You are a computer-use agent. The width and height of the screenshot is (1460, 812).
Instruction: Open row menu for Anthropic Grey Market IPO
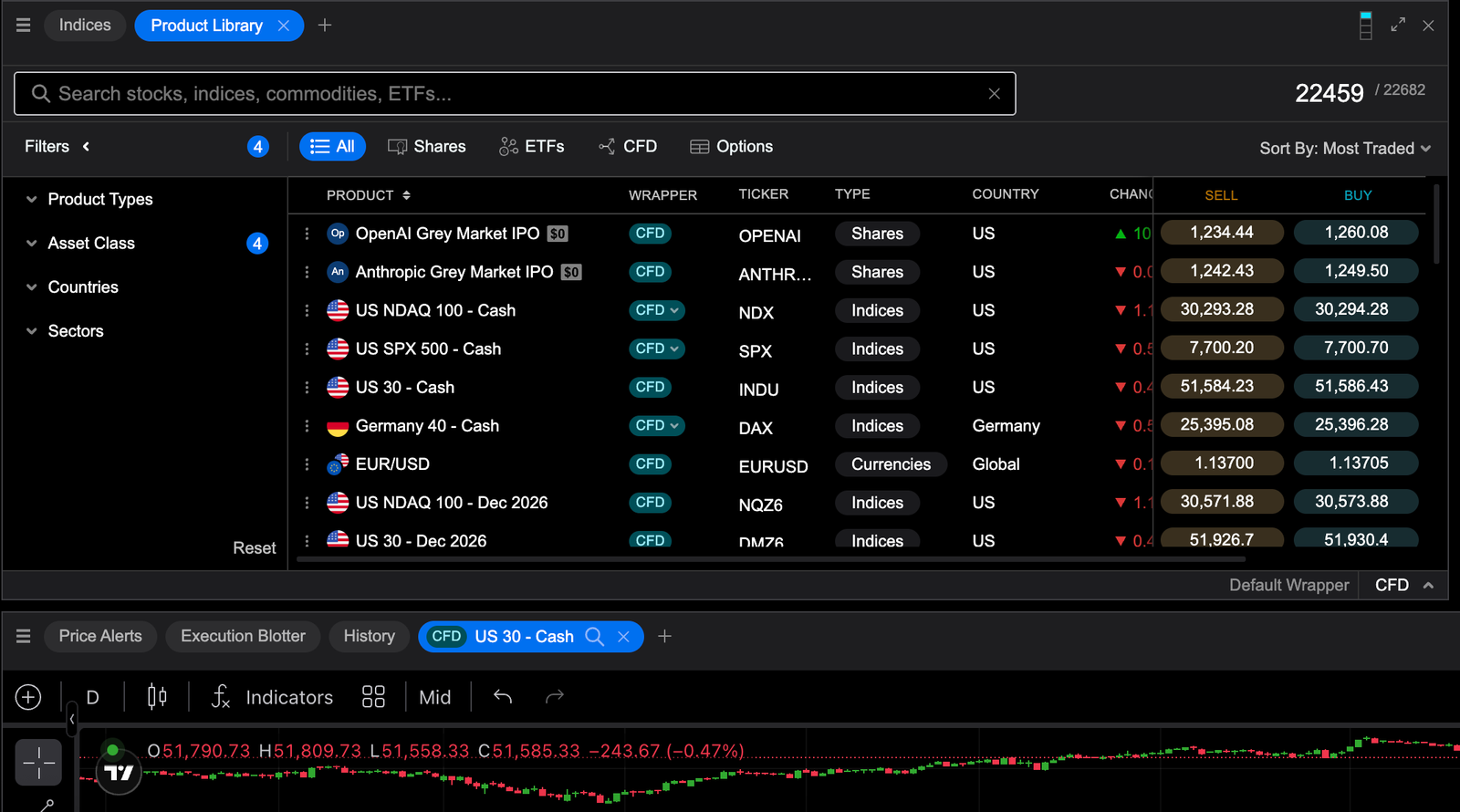pos(307,272)
